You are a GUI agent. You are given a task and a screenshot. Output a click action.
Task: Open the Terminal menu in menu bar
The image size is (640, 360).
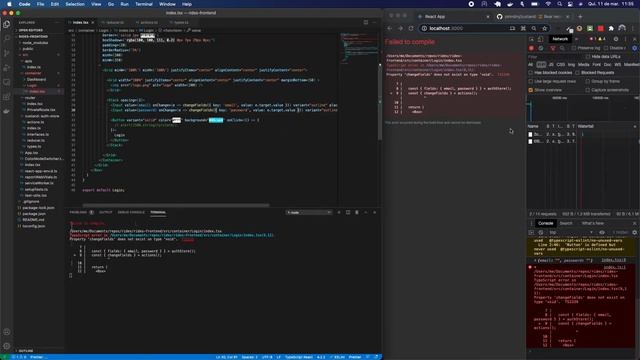[144, 4]
